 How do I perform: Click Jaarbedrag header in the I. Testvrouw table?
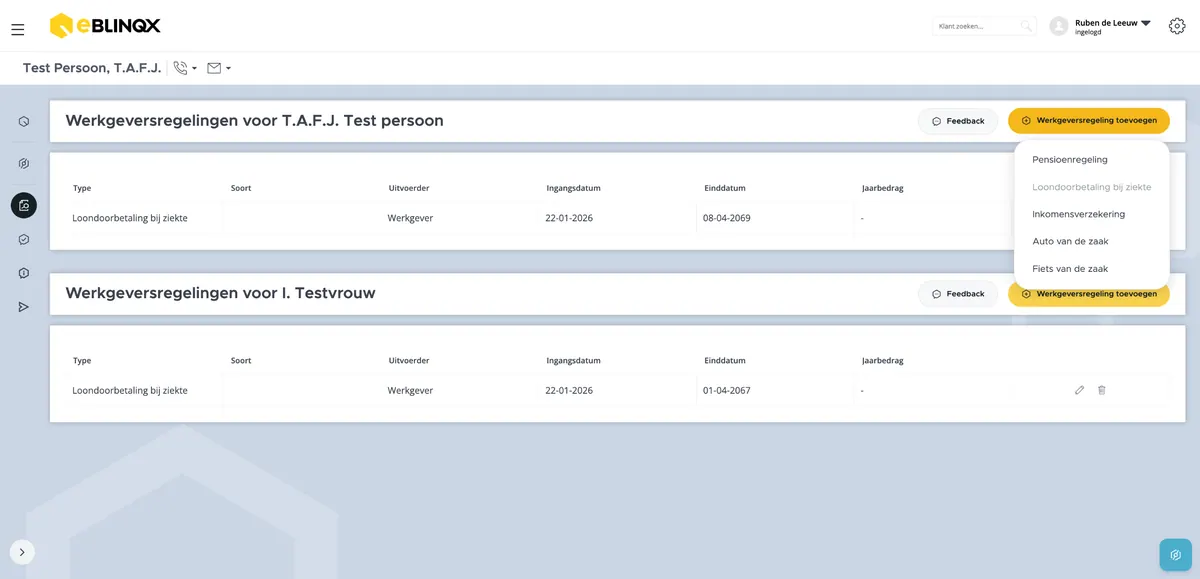(885, 361)
